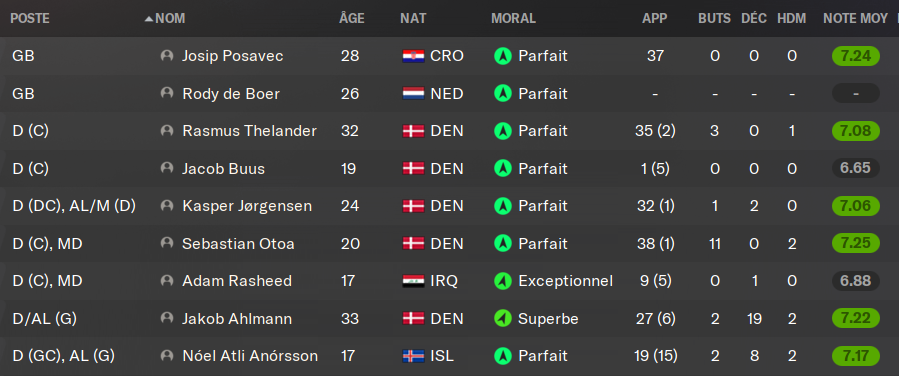Screen dimensions: 899x376
Task: Click Sebastian Otoa's 7.25 rating badge
Action: coord(855,244)
